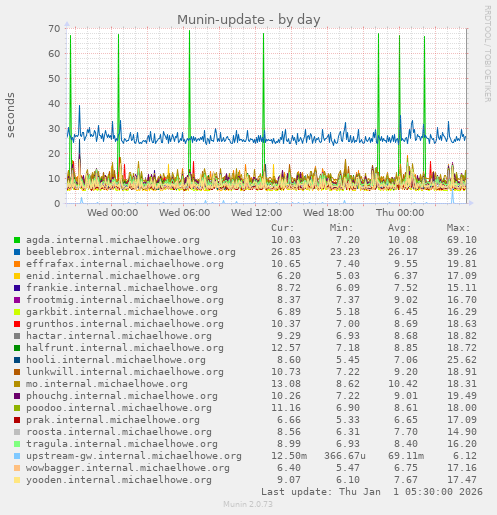Click the orange effrafax legend color swatch
The width and height of the screenshot is (497, 515).
tap(17, 264)
